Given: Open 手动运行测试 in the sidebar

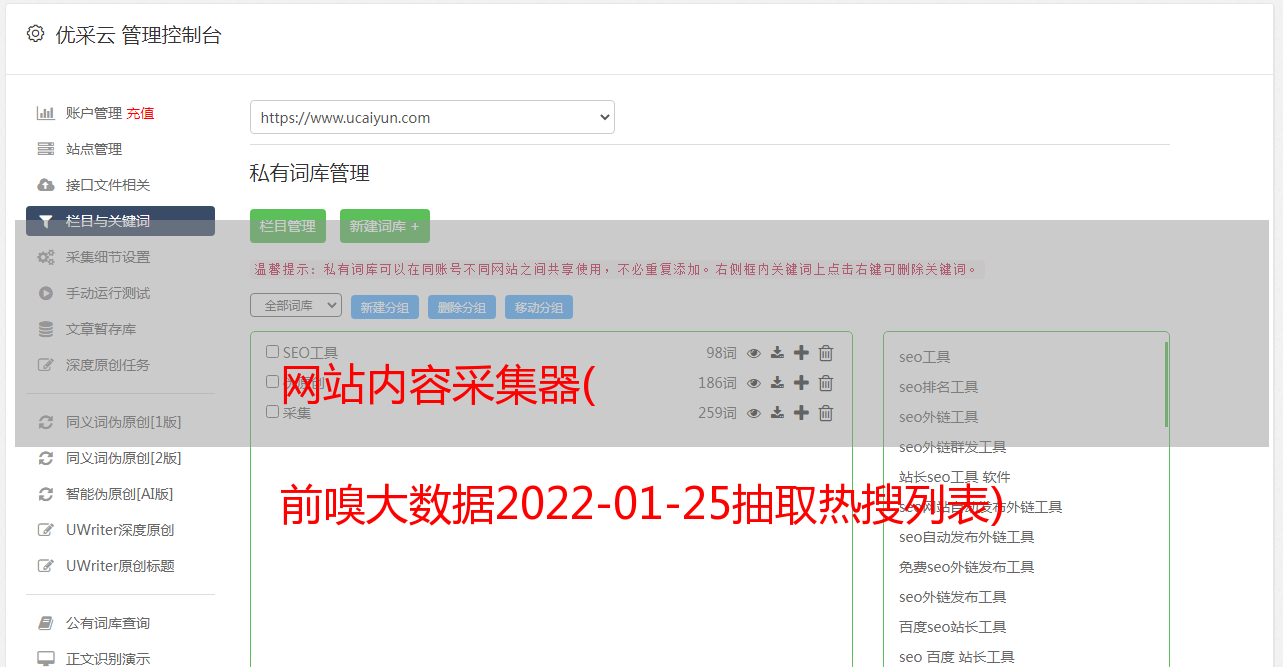Looking at the screenshot, I should coord(108,293).
